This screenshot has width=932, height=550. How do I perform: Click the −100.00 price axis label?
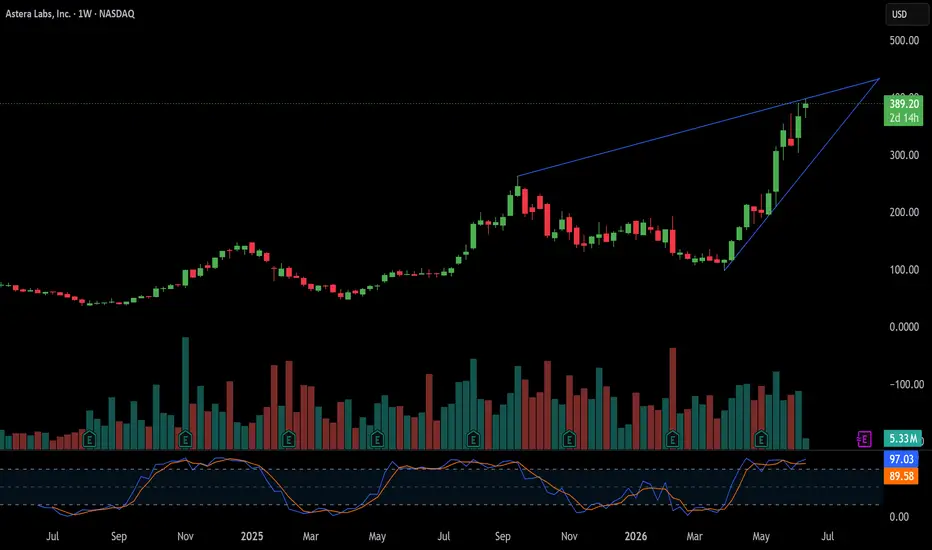click(x=906, y=385)
